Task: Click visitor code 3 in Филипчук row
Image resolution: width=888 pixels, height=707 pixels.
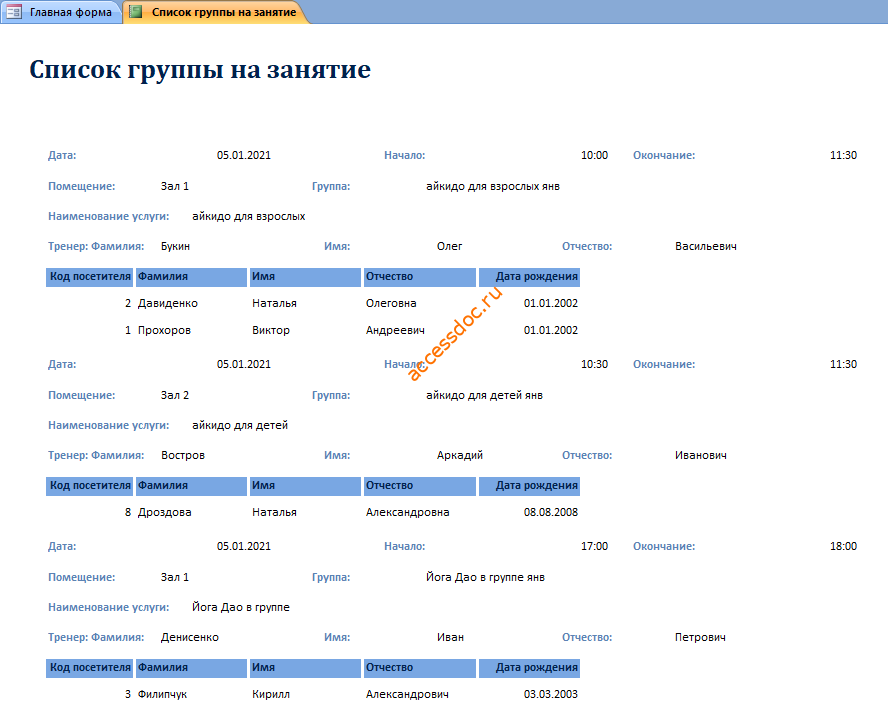Action: click(128, 695)
